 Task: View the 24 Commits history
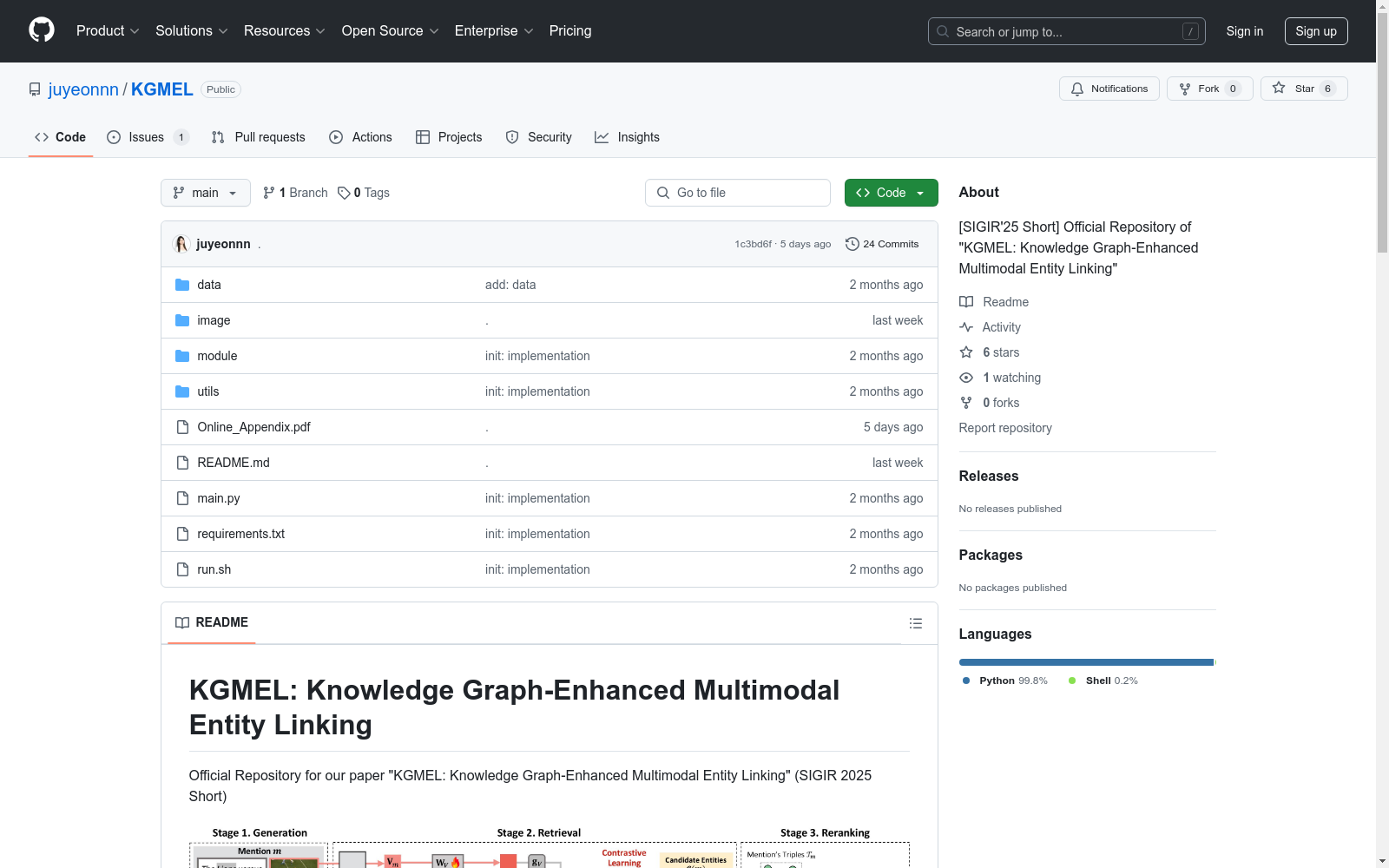[882, 244]
